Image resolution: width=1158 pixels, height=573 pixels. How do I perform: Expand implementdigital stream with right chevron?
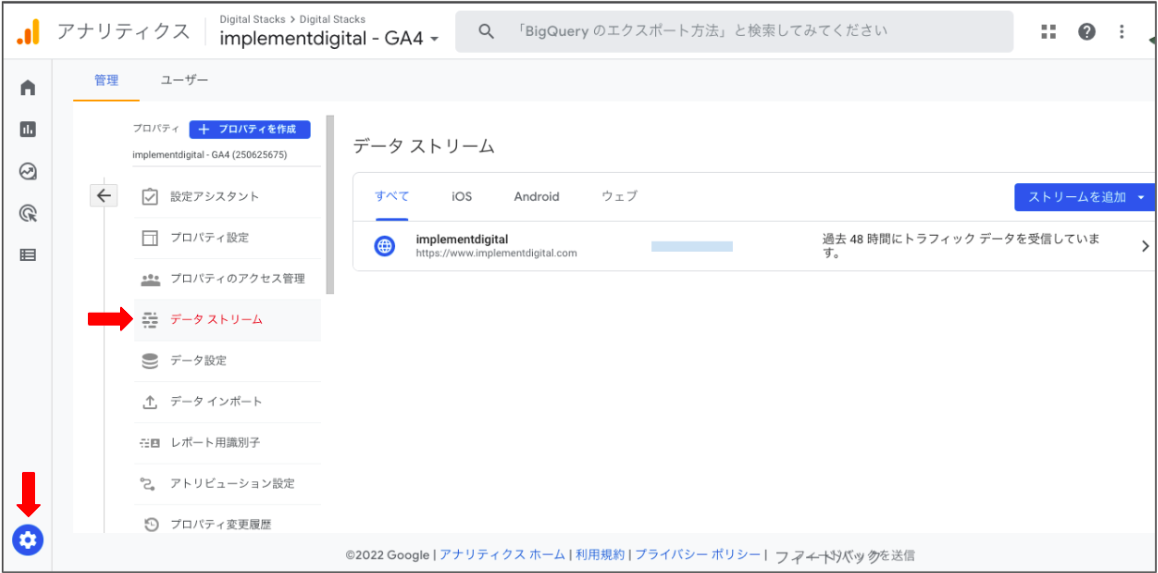(x=1145, y=247)
